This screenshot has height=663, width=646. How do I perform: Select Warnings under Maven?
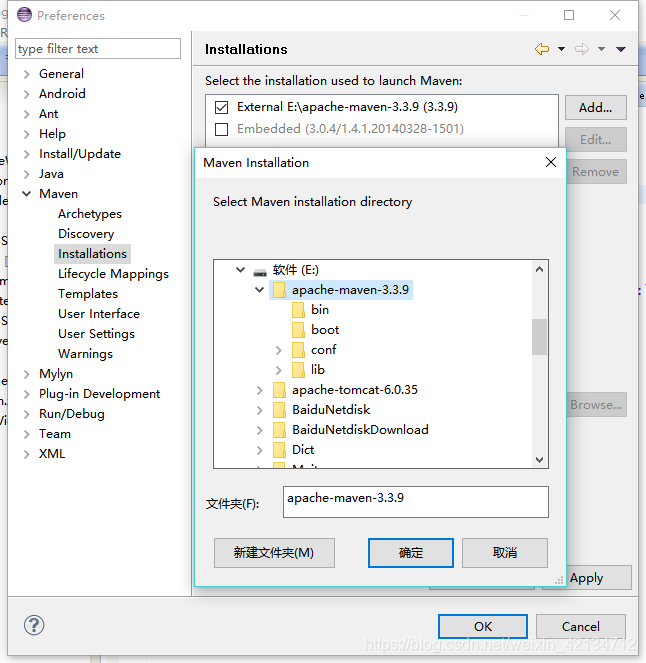click(85, 354)
